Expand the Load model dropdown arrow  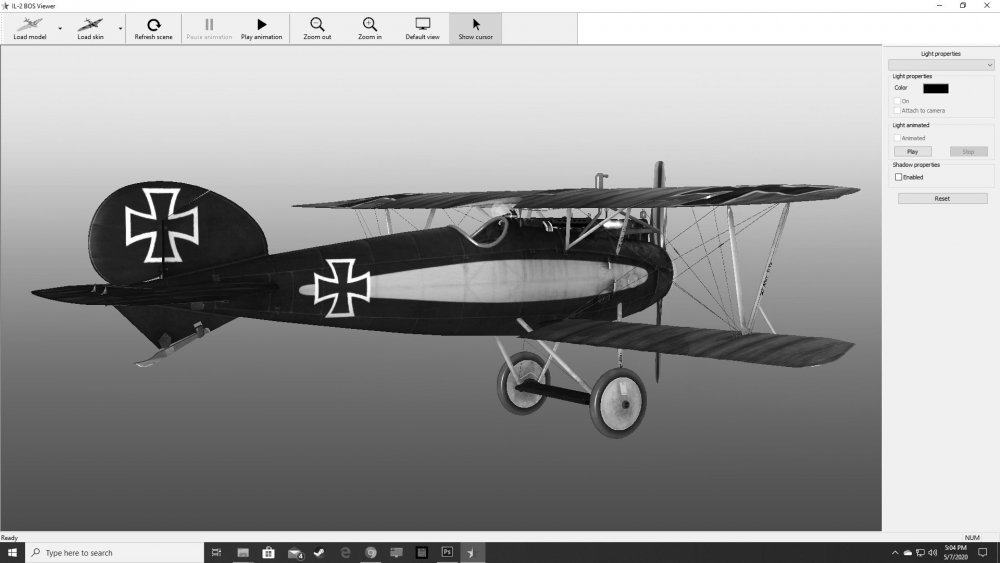pyautogui.click(x=59, y=29)
